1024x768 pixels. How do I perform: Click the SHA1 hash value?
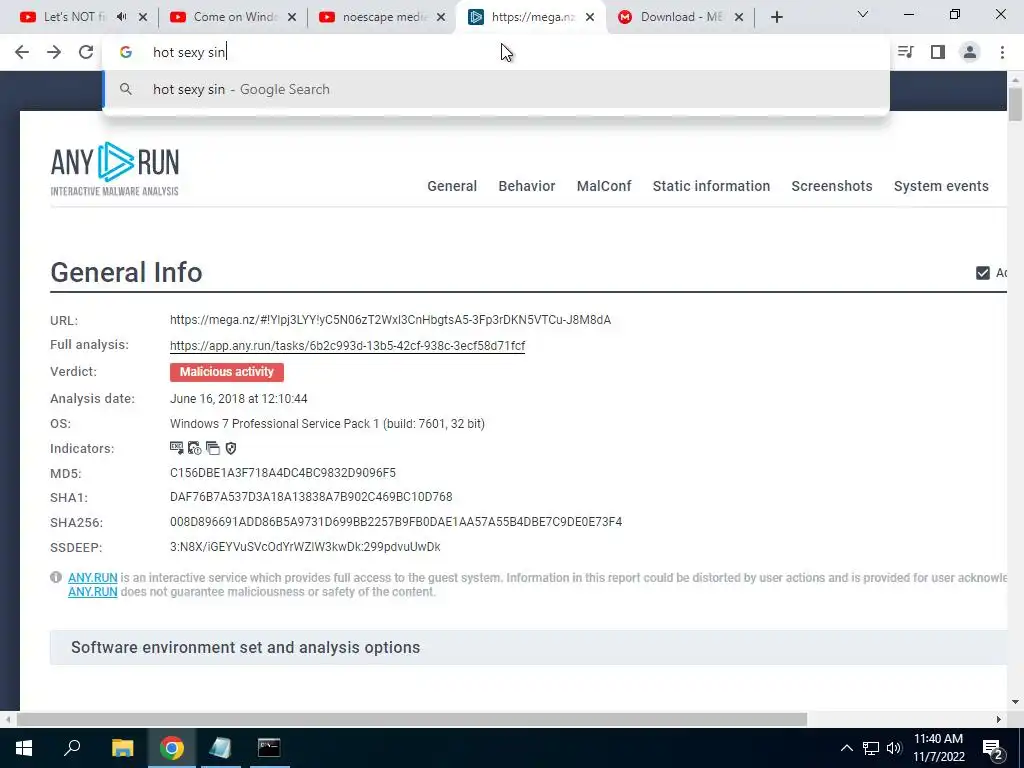point(311,497)
